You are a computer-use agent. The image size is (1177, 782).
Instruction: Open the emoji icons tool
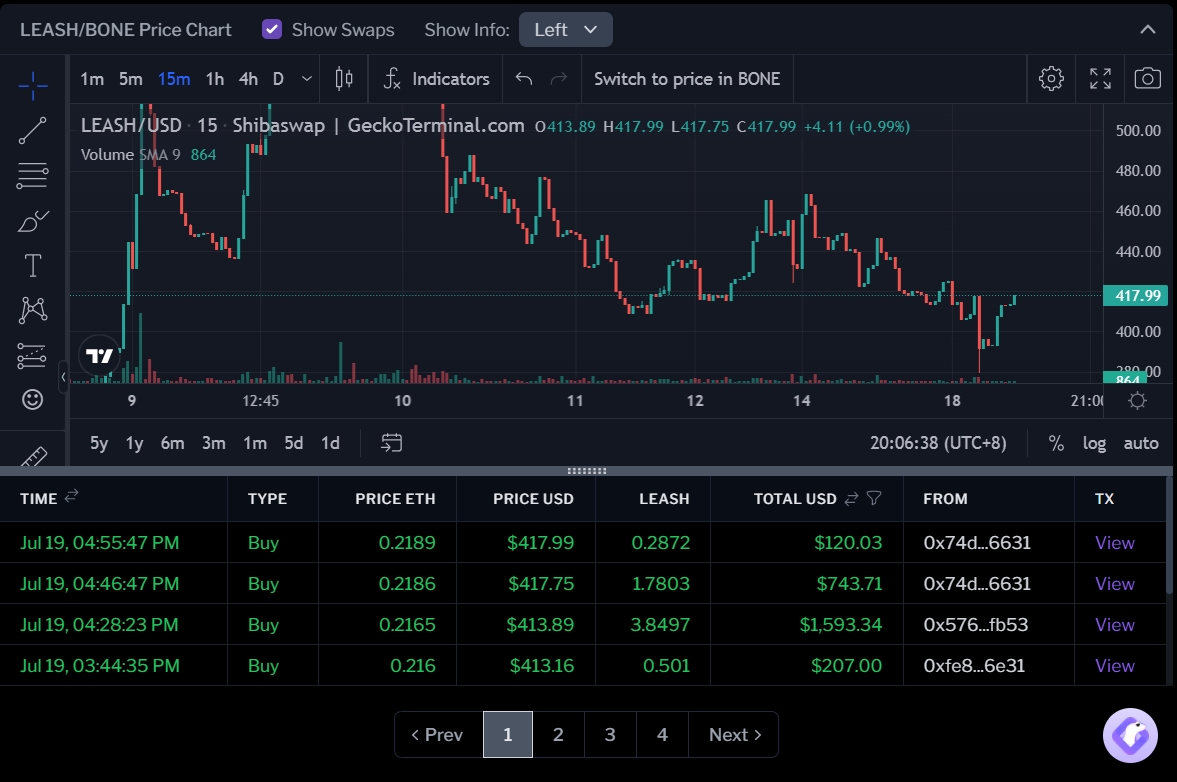(x=32, y=399)
